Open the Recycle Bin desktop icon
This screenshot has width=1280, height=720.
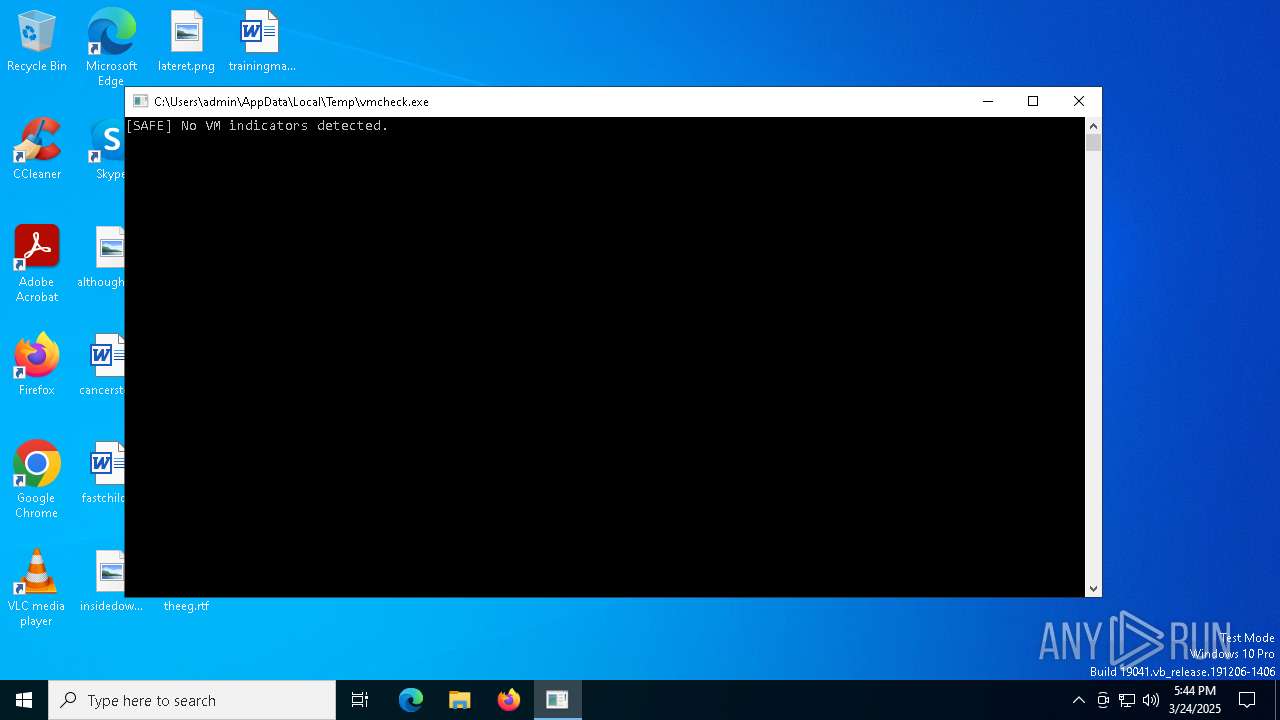click(x=37, y=41)
